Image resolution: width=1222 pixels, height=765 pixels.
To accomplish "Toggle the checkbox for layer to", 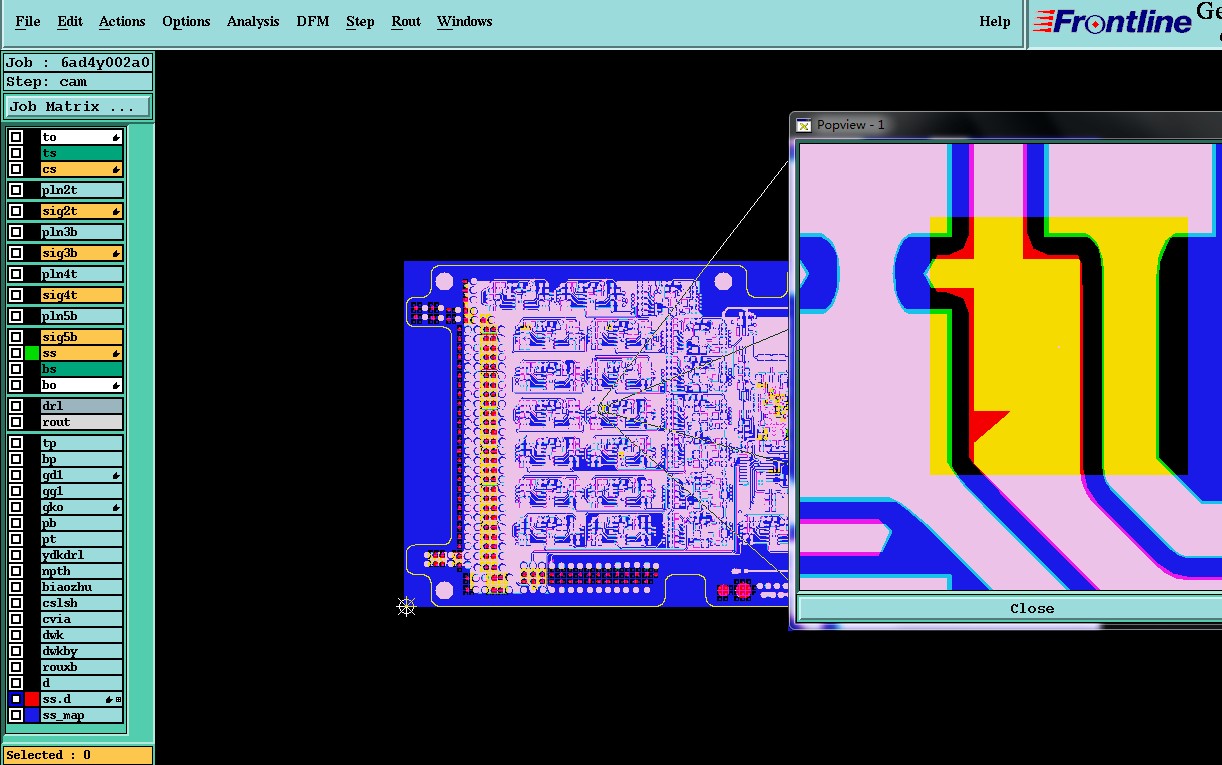I will click(16, 137).
